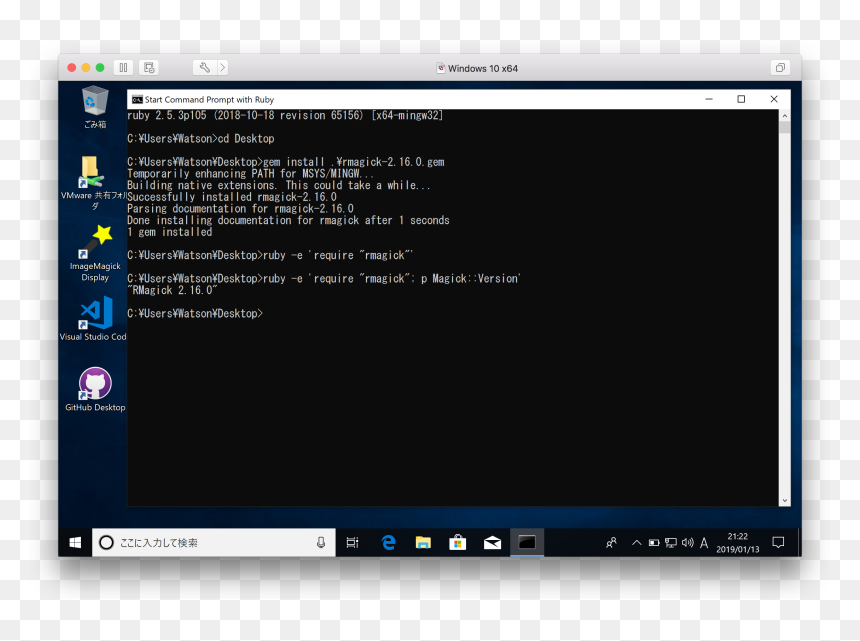Open network status tray icon
This screenshot has height=641, width=860.
click(x=671, y=542)
